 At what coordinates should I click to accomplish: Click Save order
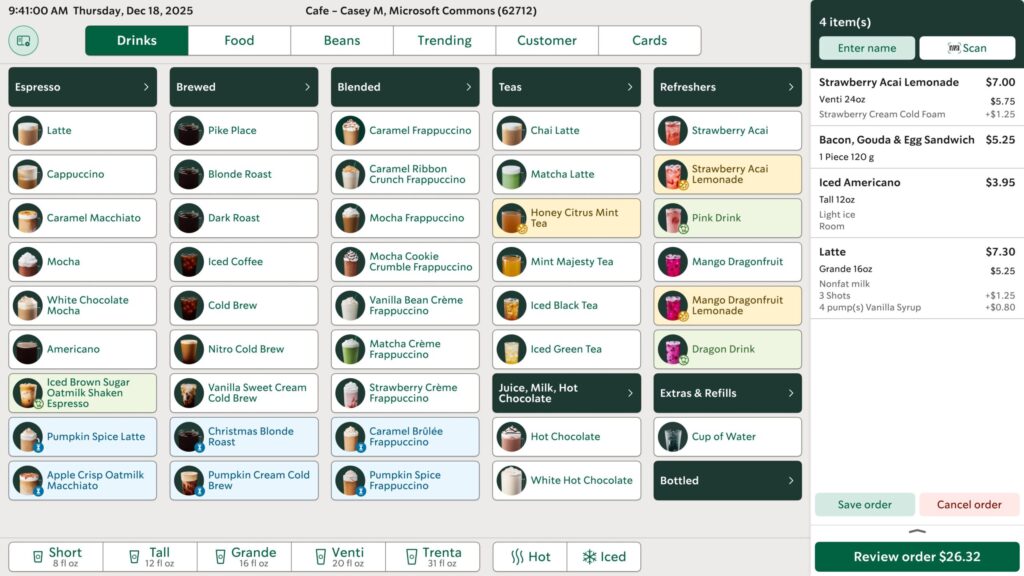(865, 504)
